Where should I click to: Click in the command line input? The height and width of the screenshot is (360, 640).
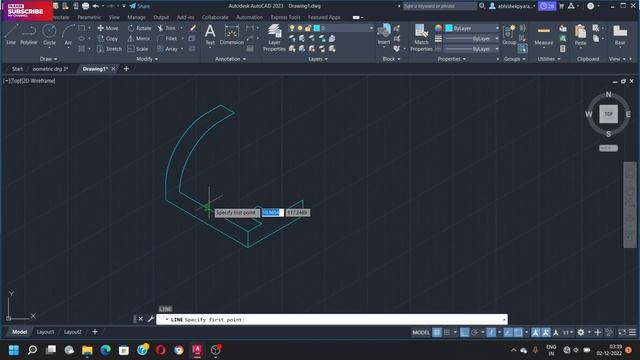point(332,320)
